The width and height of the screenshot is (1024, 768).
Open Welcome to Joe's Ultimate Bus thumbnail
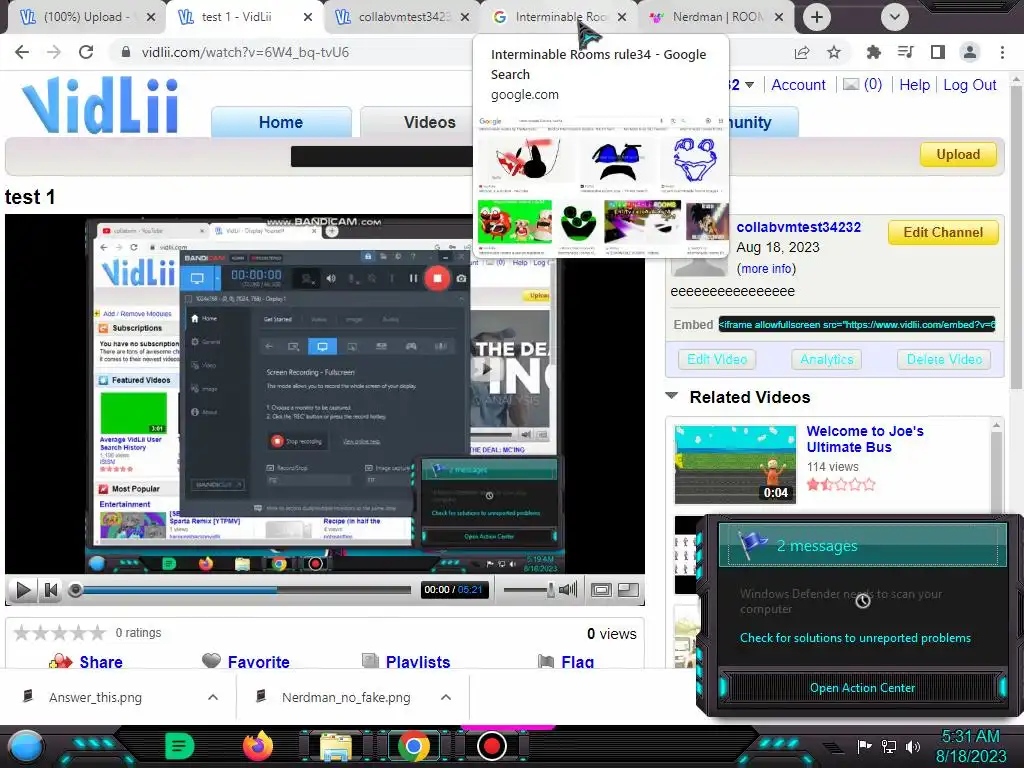pos(735,464)
